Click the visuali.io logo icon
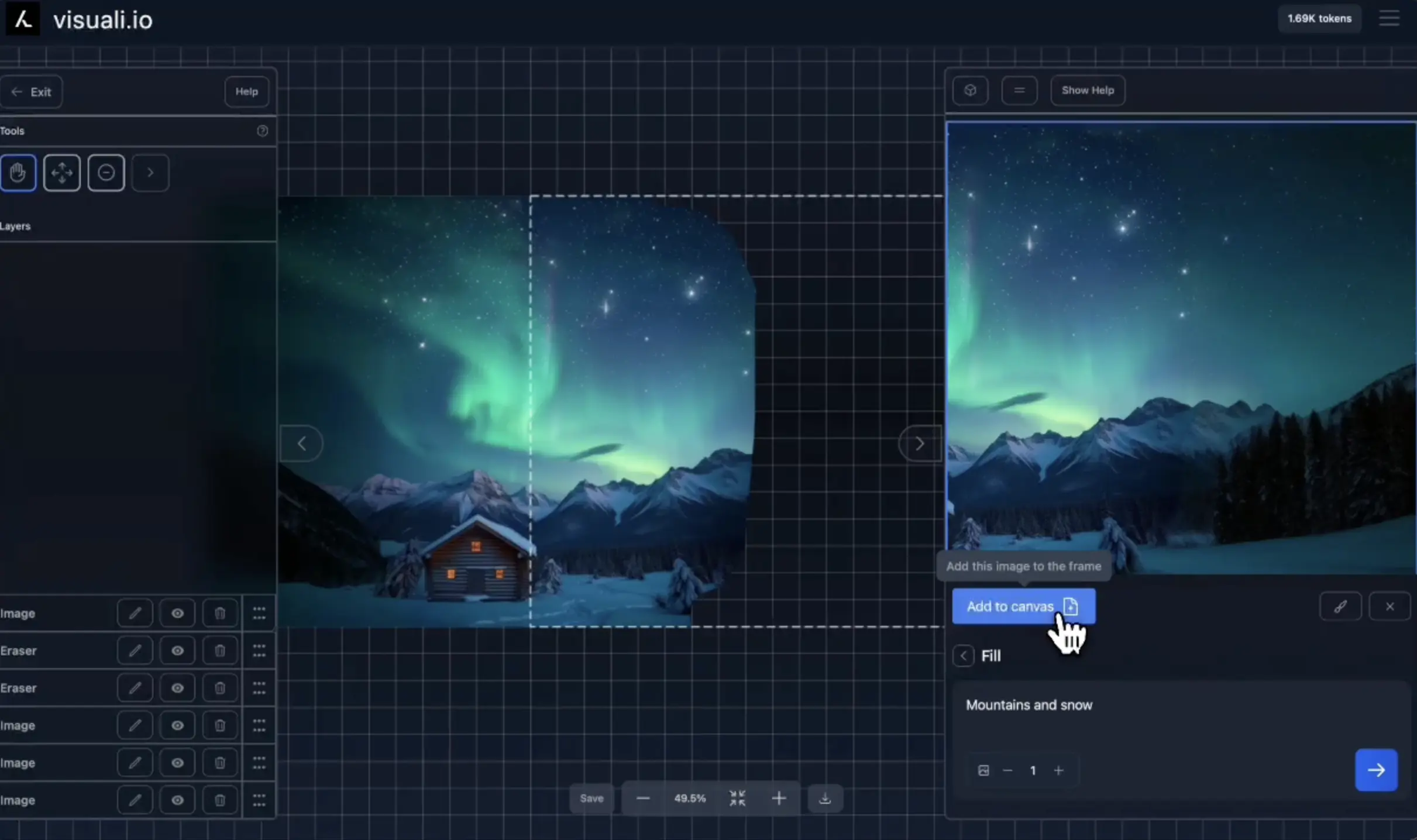 point(23,19)
